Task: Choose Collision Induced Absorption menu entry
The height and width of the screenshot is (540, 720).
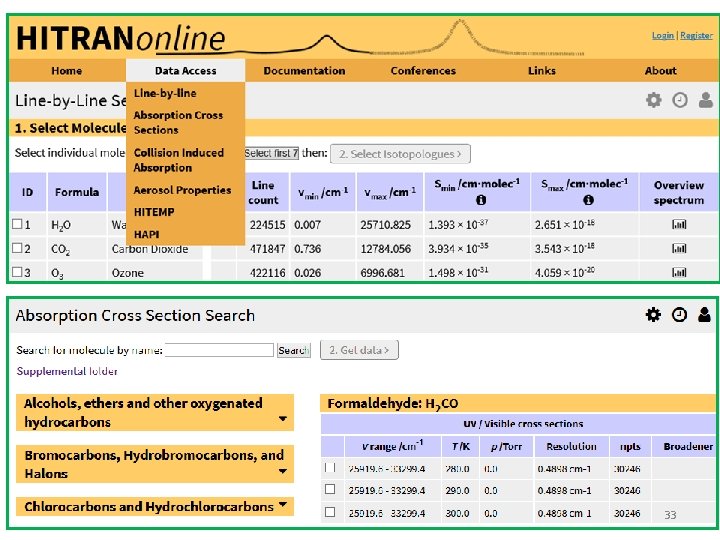Action: tap(179, 160)
